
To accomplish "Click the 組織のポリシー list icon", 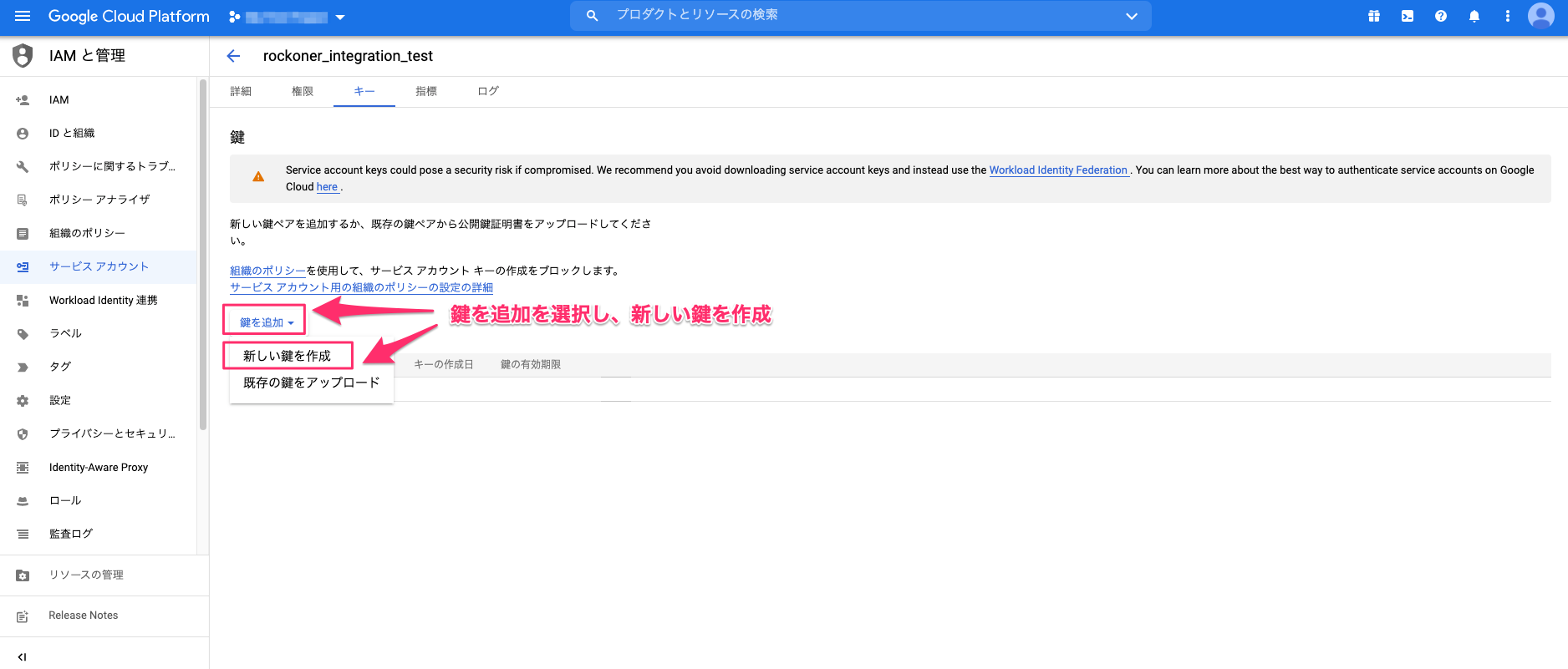I will (23, 234).
